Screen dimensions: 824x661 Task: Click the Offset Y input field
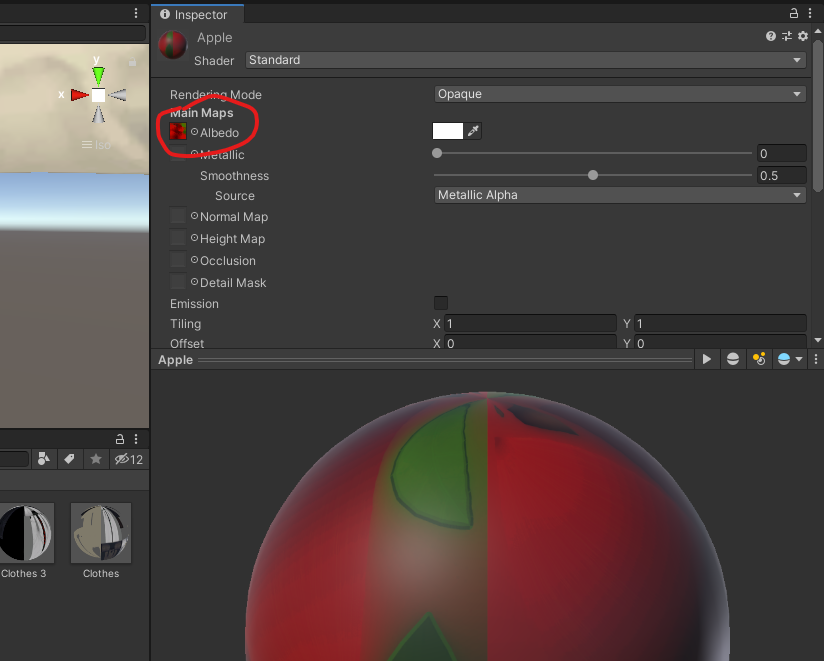point(720,342)
